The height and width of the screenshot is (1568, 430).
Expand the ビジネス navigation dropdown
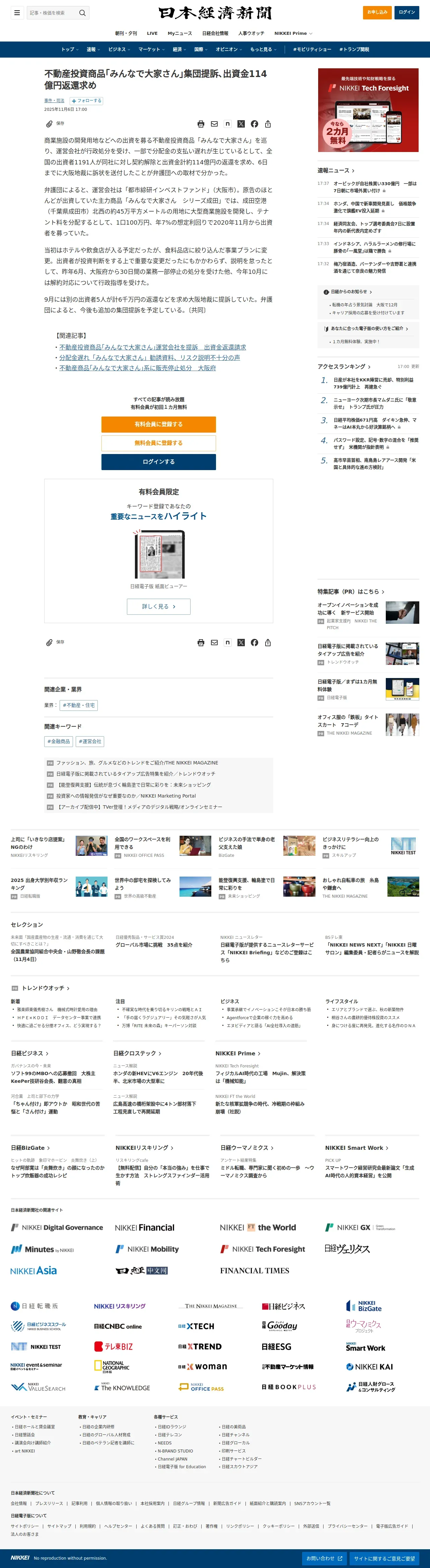point(119,49)
